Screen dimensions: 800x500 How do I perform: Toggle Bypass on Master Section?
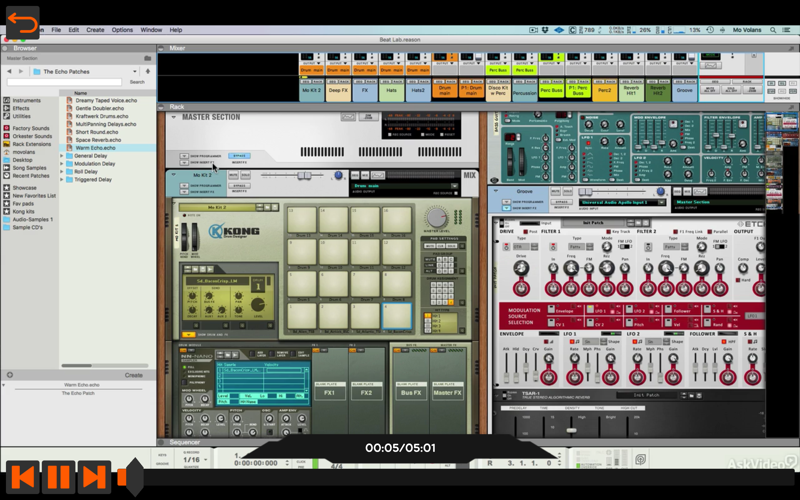pos(239,156)
